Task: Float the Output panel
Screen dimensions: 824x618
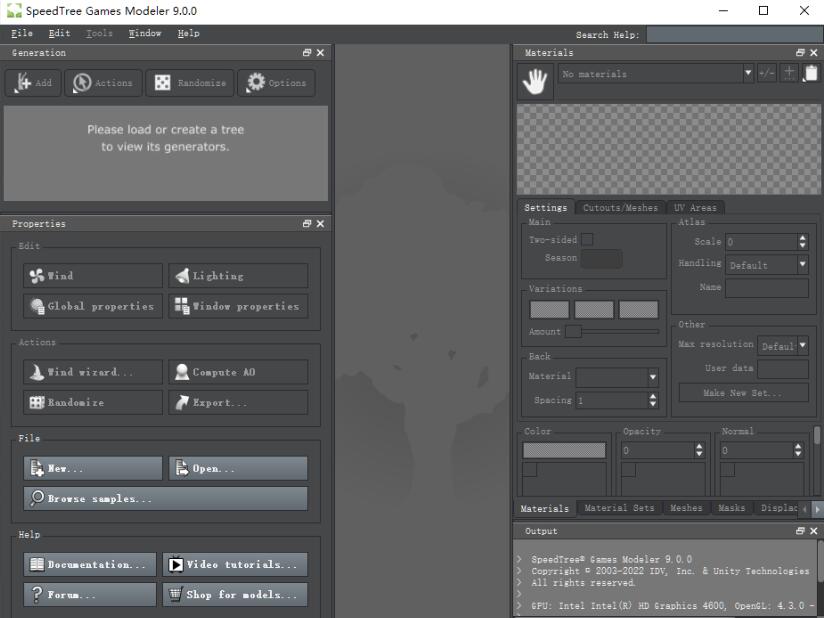Action: tap(800, 531)
